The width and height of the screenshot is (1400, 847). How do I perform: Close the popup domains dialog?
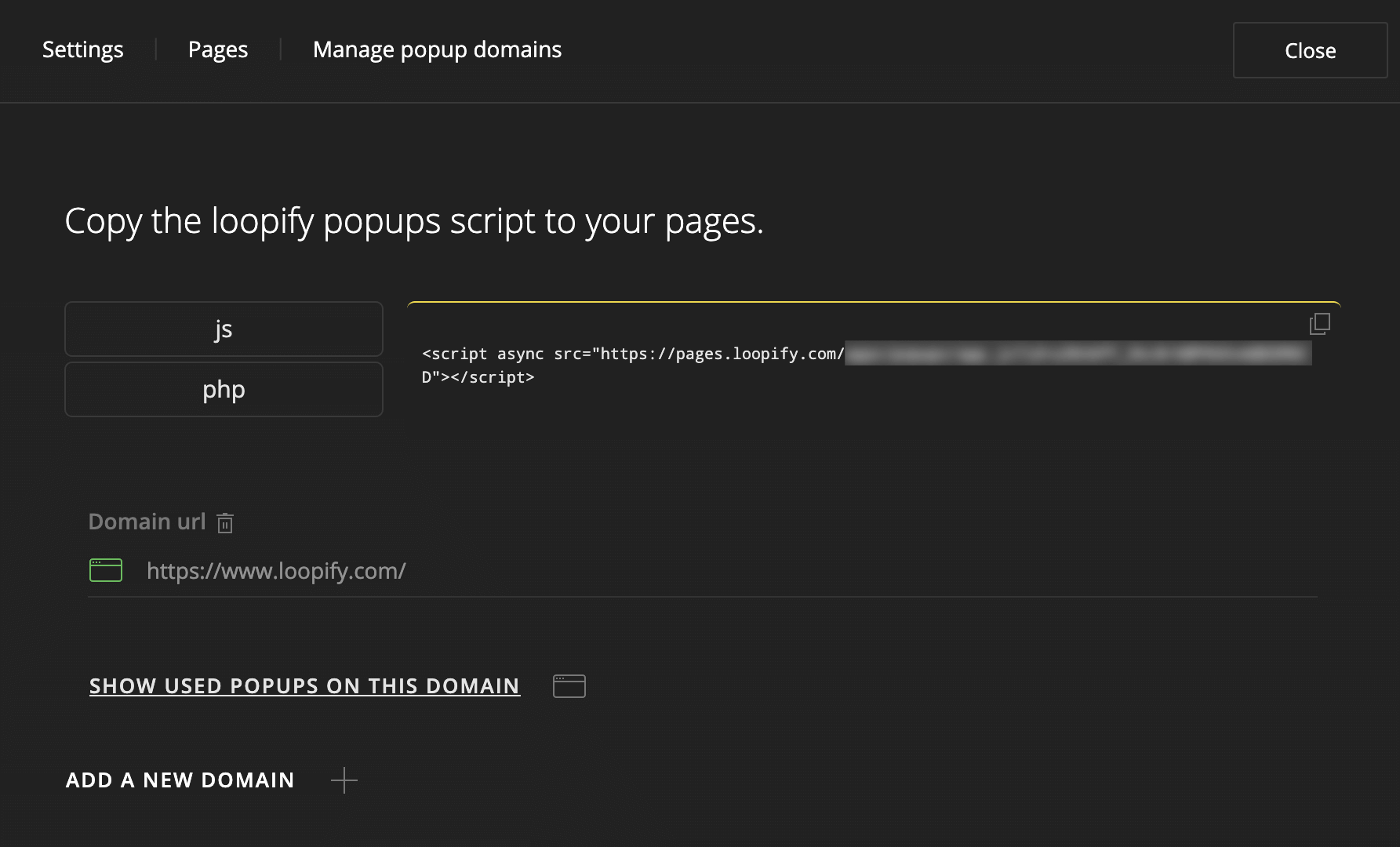tap(1310, 50)
